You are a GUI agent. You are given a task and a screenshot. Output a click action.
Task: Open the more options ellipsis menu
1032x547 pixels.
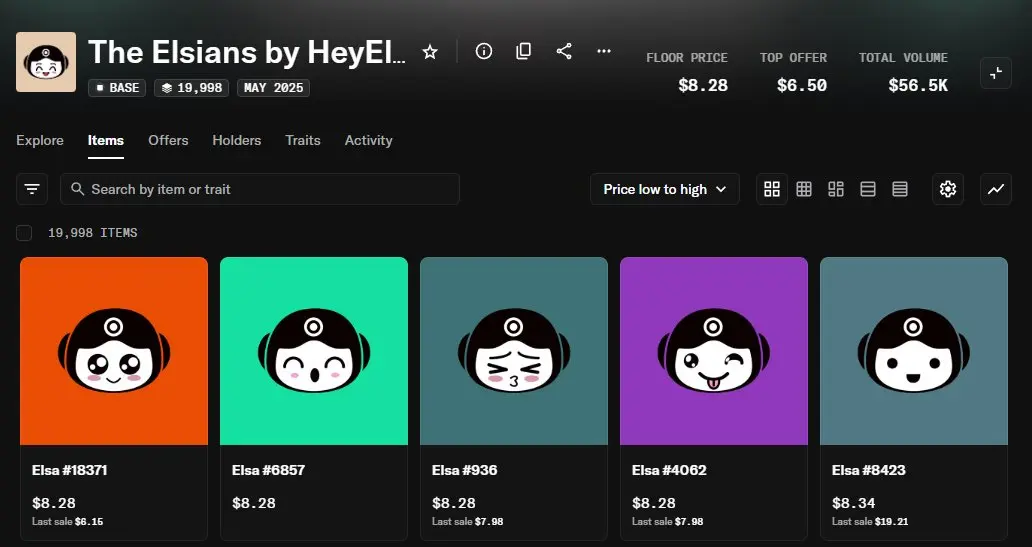[x=604, y=51]
